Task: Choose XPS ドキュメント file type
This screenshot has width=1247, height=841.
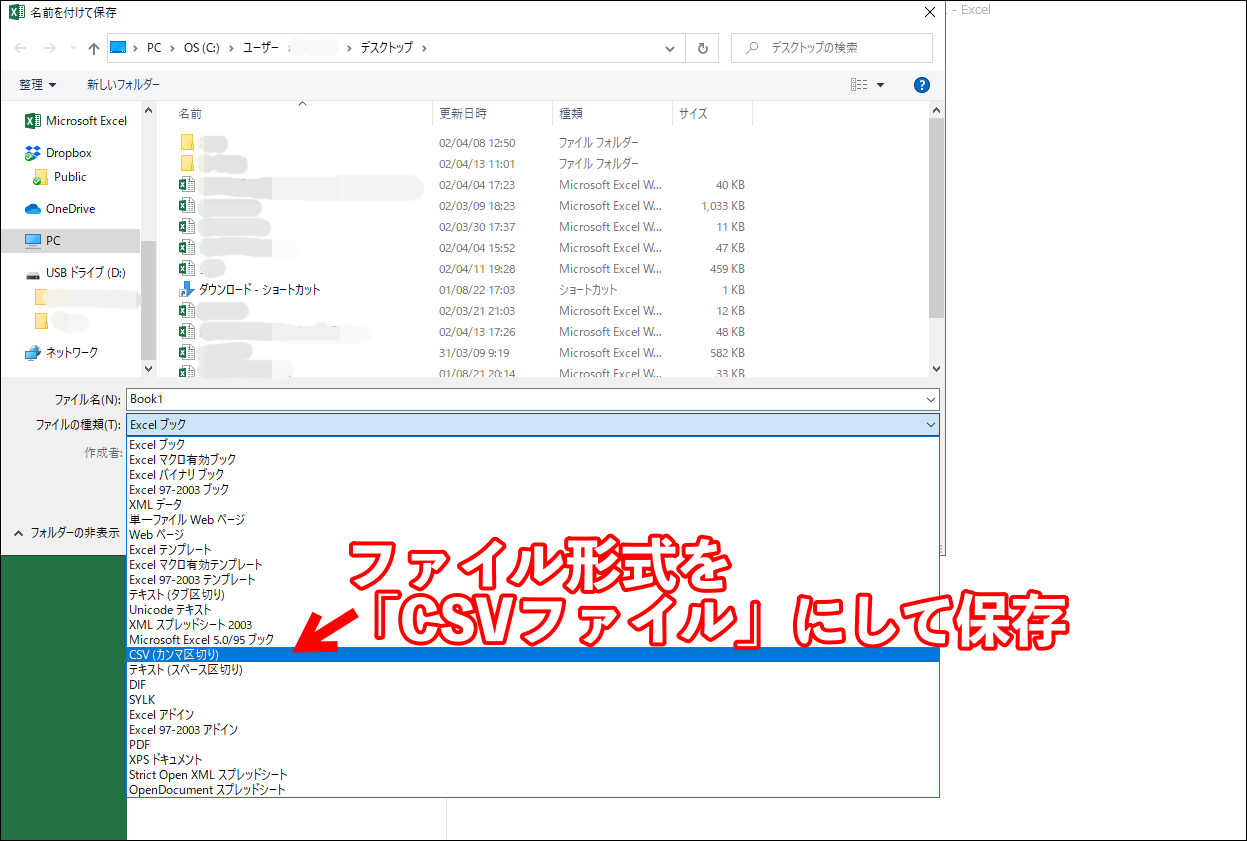Action: [x=533, y=760]
